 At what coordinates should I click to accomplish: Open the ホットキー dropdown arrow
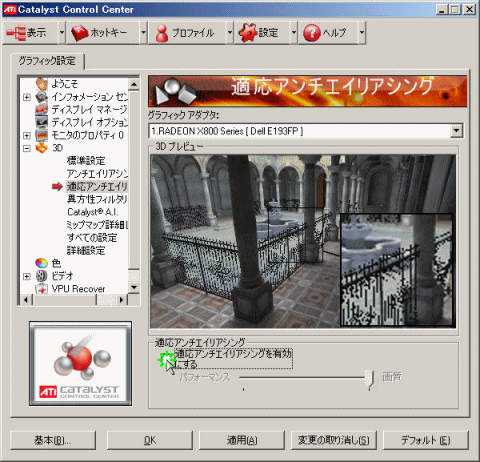pos(143,33)
